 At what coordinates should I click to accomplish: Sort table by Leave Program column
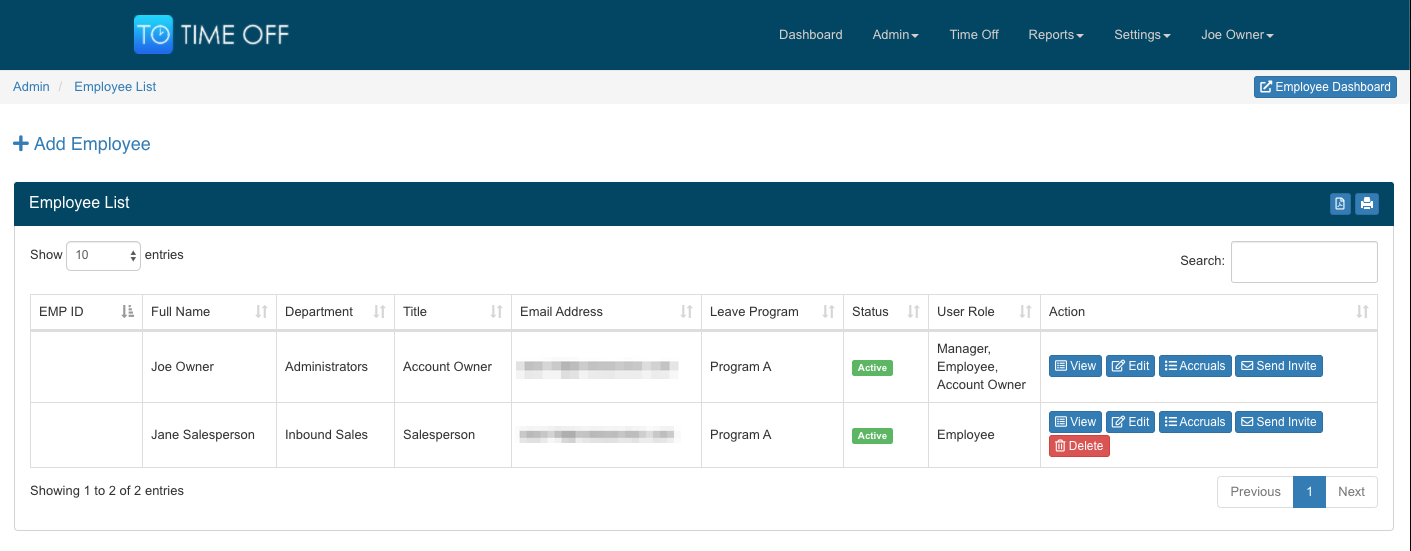[x=771, y=312]
